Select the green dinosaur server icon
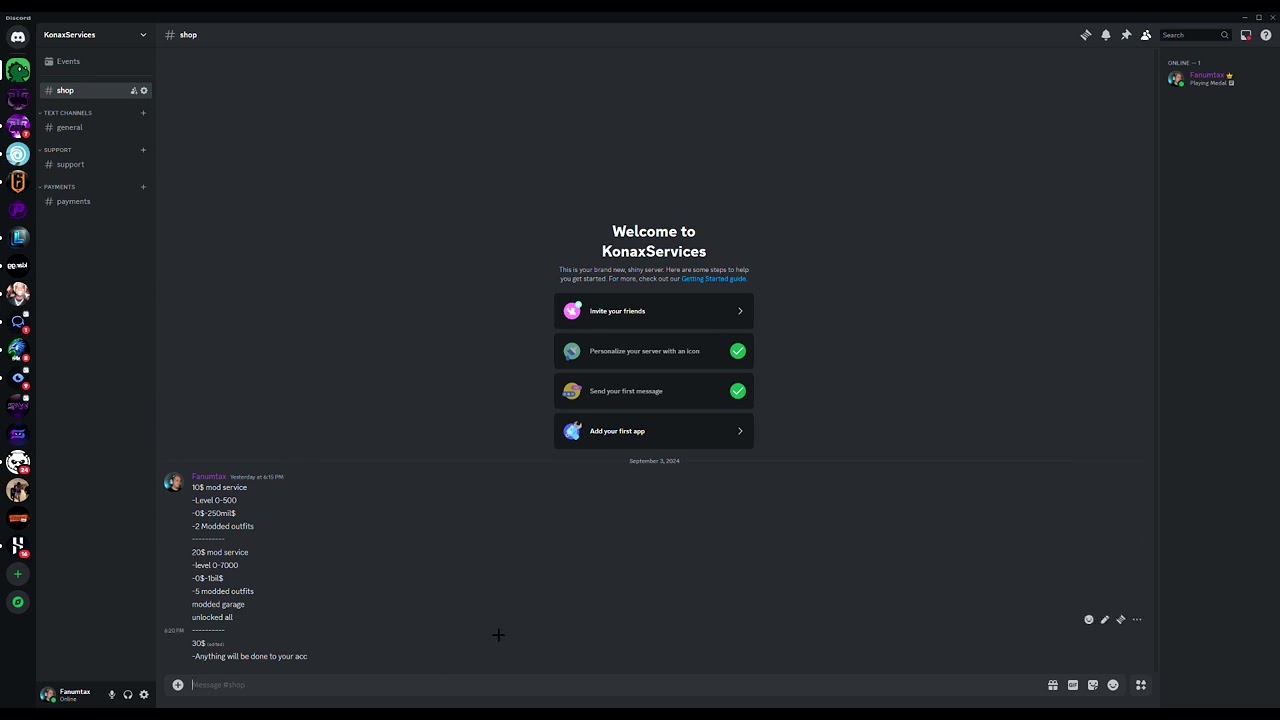 click(18, 70)
